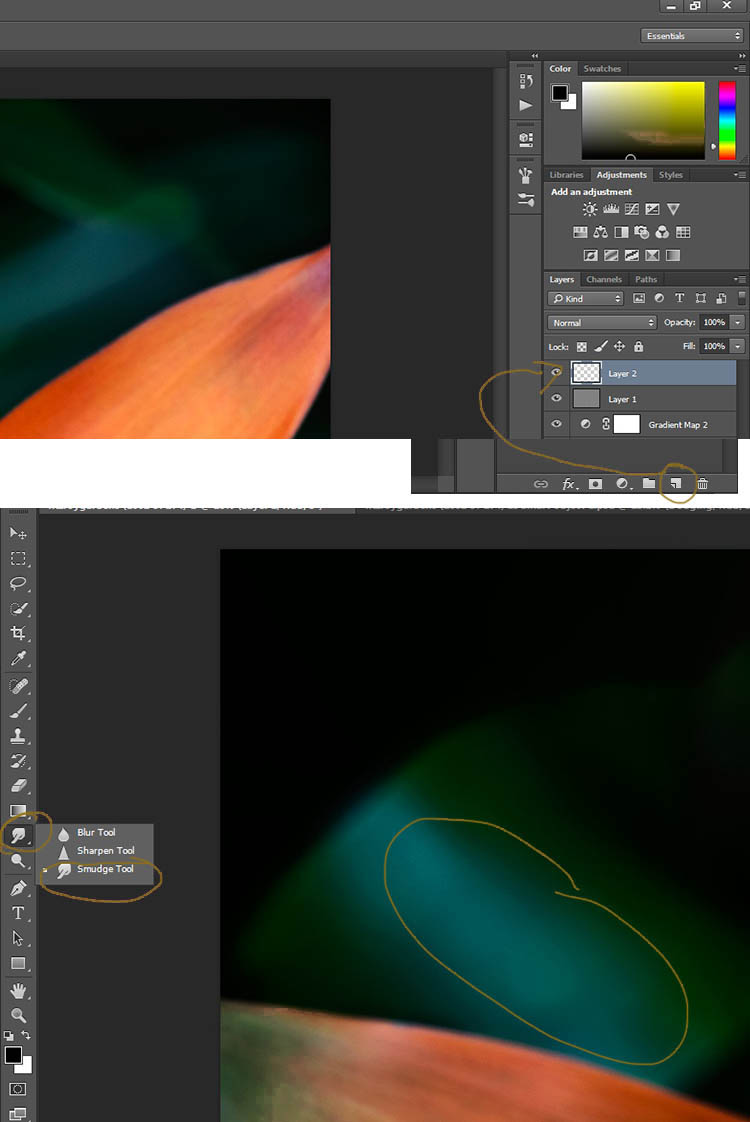Toggle visibility of Layer 1
This screenshot has width=750, height=1122.
point(557,398)
